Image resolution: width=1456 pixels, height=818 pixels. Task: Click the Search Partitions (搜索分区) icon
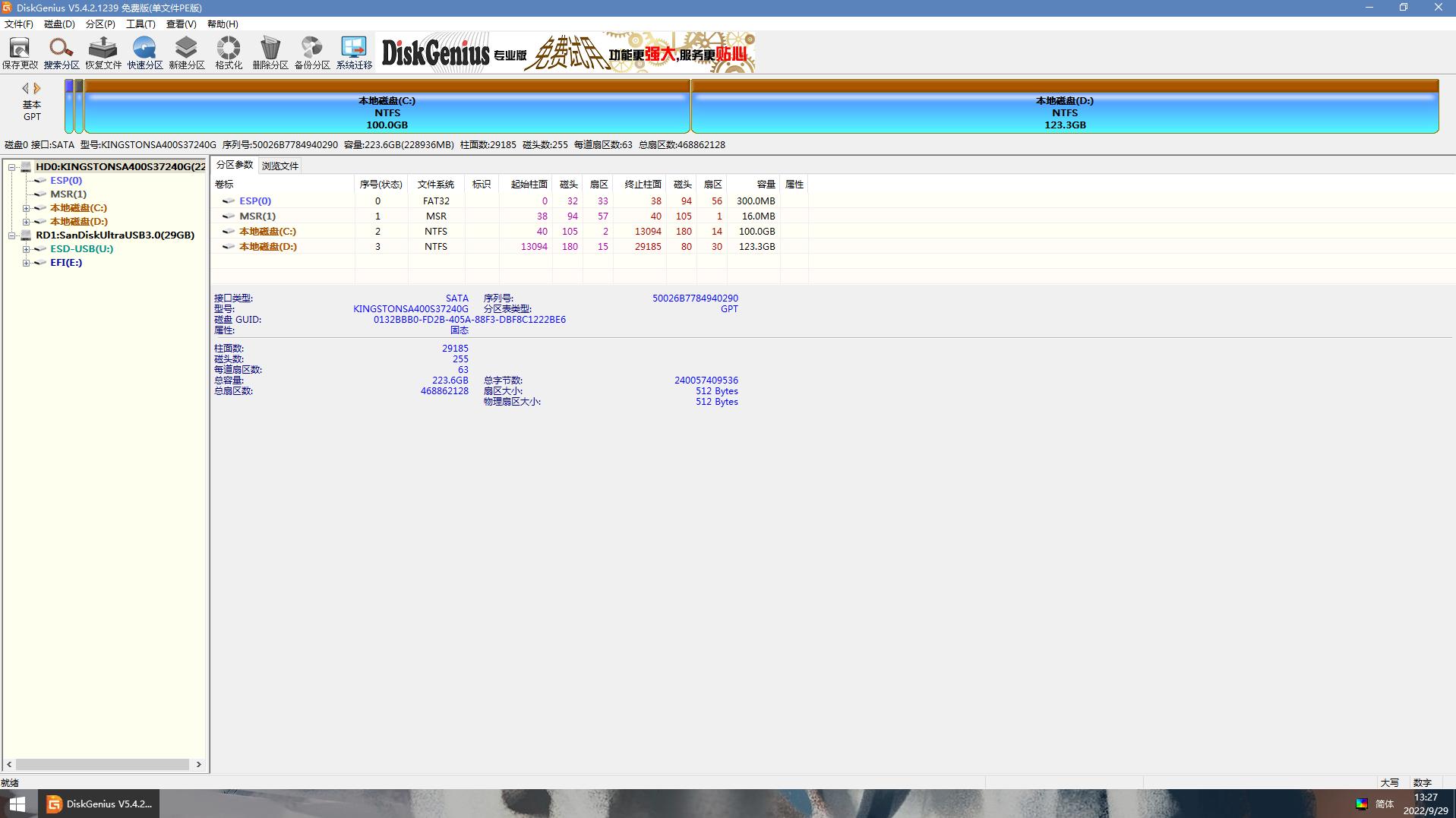(x=61, y=52)
